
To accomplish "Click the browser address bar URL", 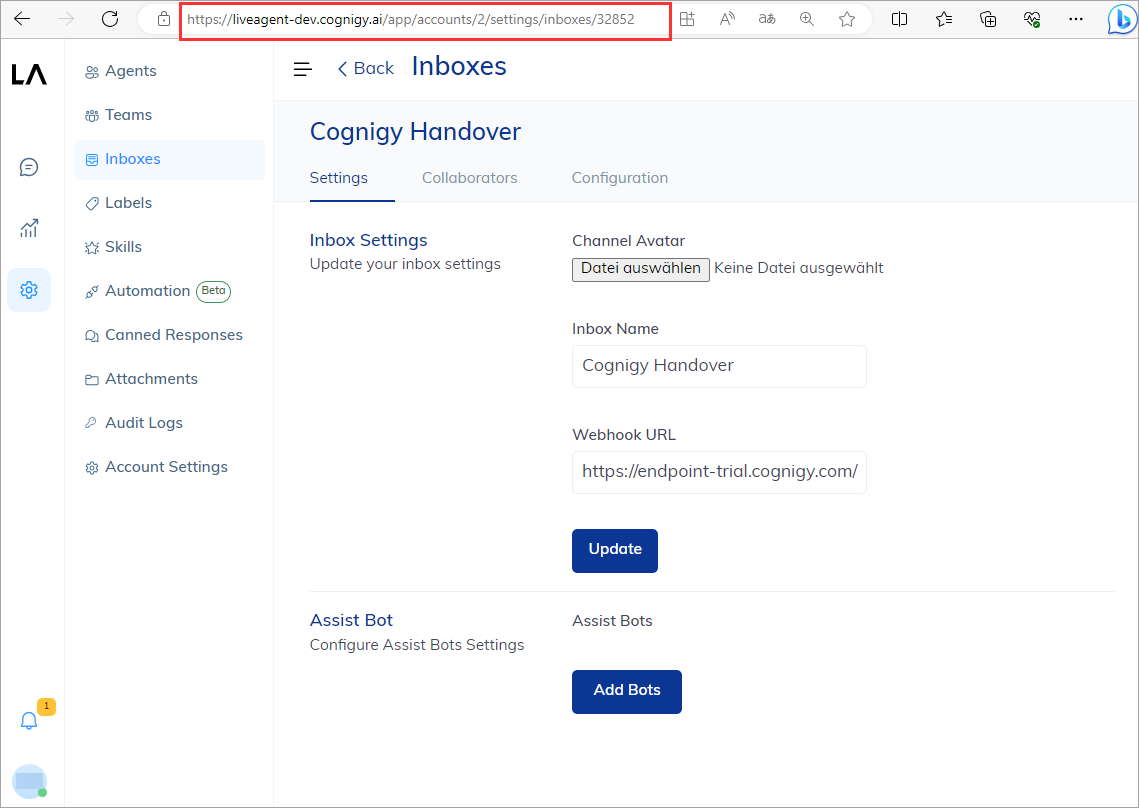I will point(410,20).
